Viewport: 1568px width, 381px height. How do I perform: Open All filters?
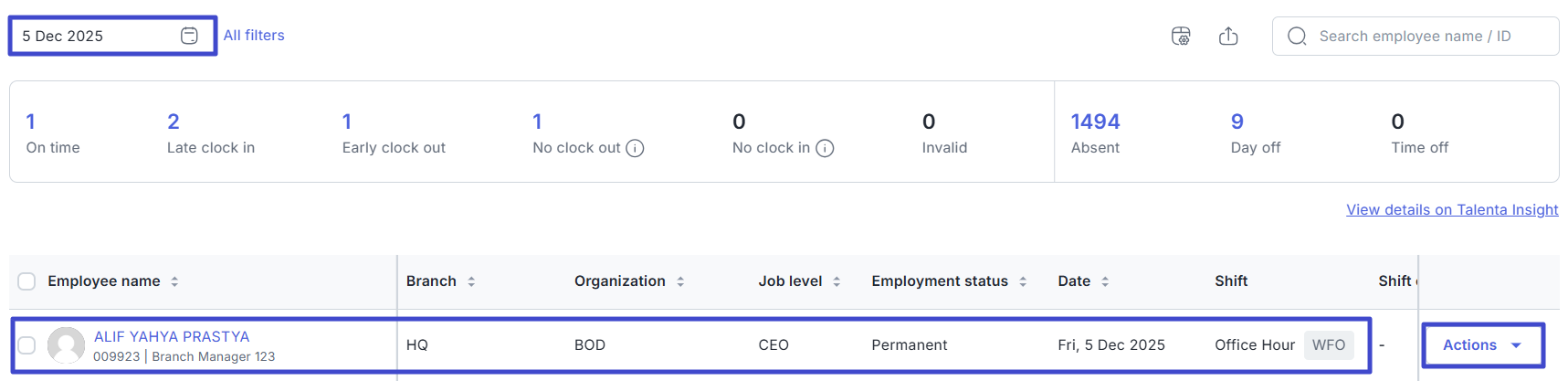coord(254,36)
